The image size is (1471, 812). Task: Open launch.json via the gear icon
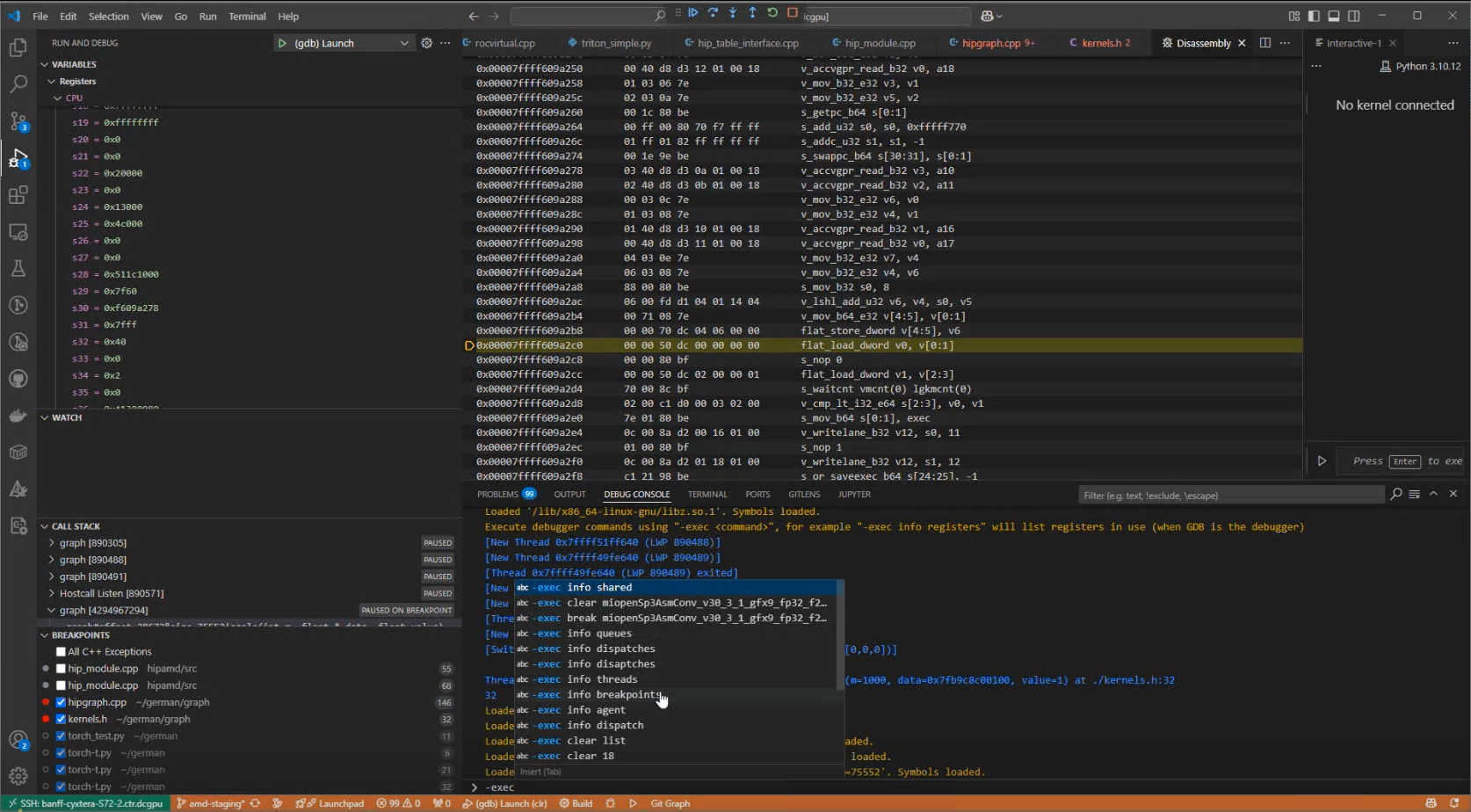point(426,43)
